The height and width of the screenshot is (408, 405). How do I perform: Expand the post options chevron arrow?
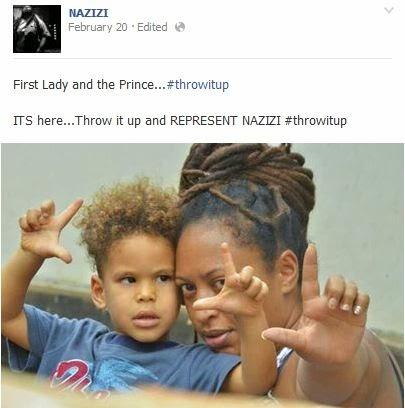[389, 11]
